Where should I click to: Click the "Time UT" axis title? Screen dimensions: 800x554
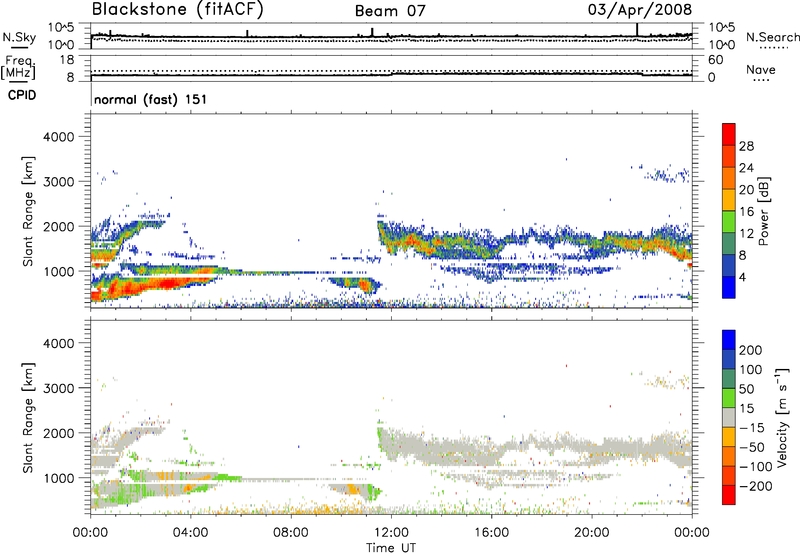391,547
